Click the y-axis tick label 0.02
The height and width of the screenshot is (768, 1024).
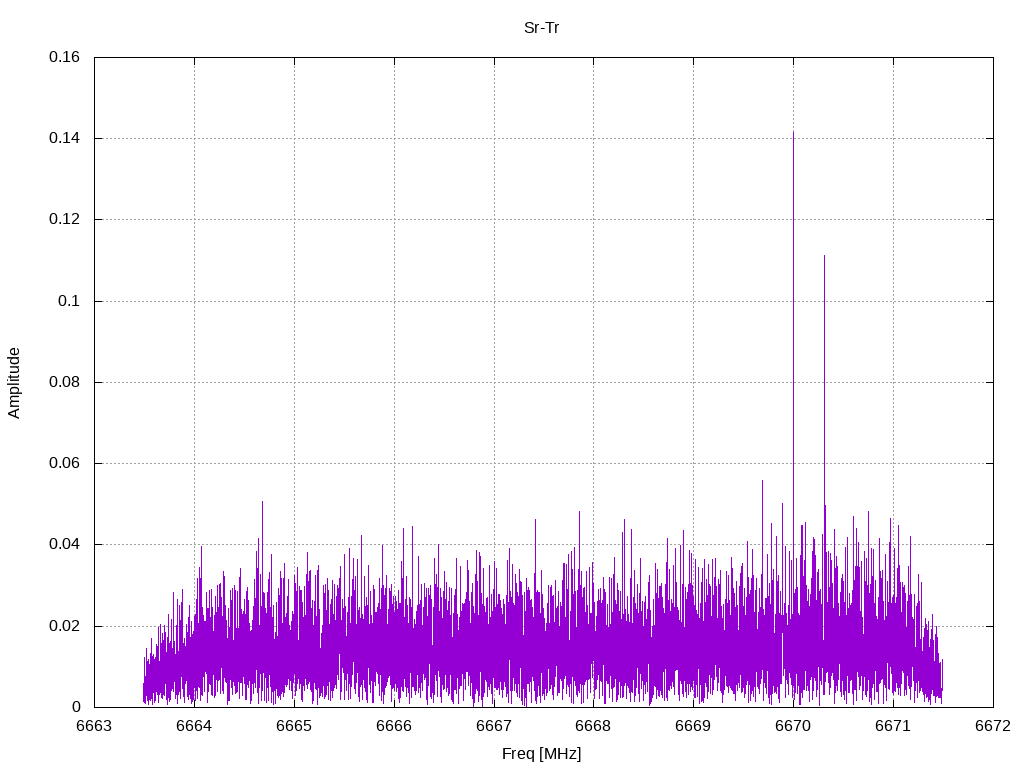tap(64, 625)
